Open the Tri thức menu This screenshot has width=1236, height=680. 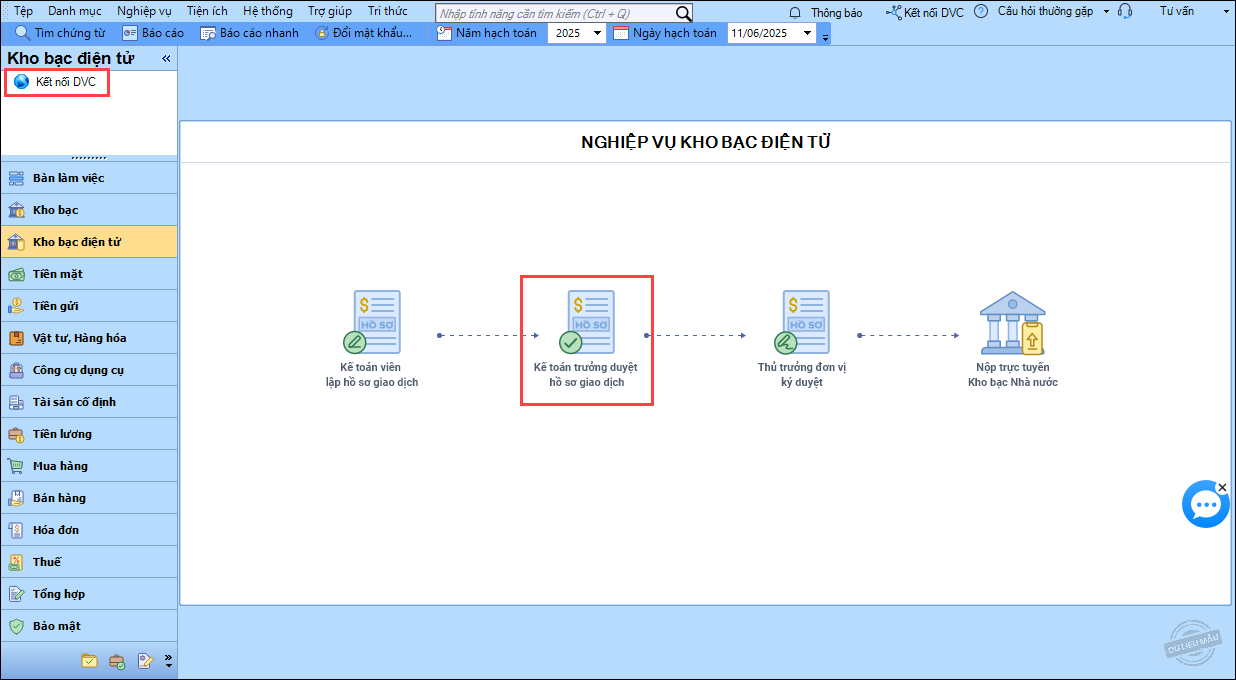coord(388,11)
